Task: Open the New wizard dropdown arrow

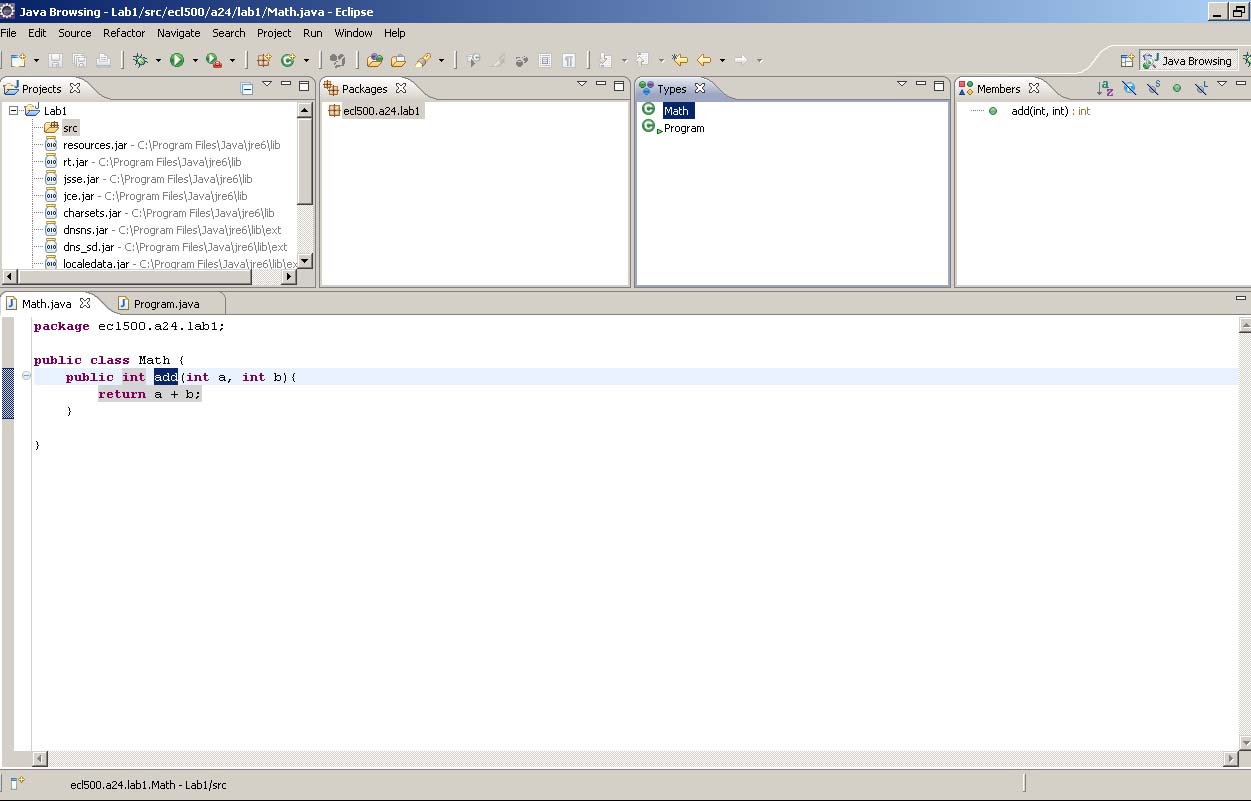Action: coord(37,60)
